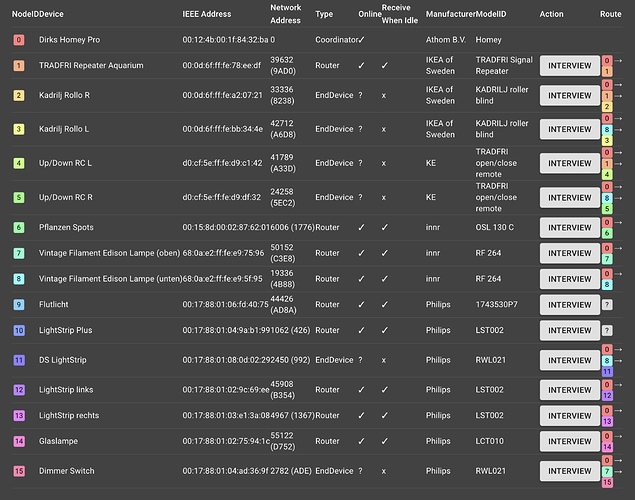Click INTERVIEW for Kadrilj Rollo R

pyautogui.click(x=569, y=96)
